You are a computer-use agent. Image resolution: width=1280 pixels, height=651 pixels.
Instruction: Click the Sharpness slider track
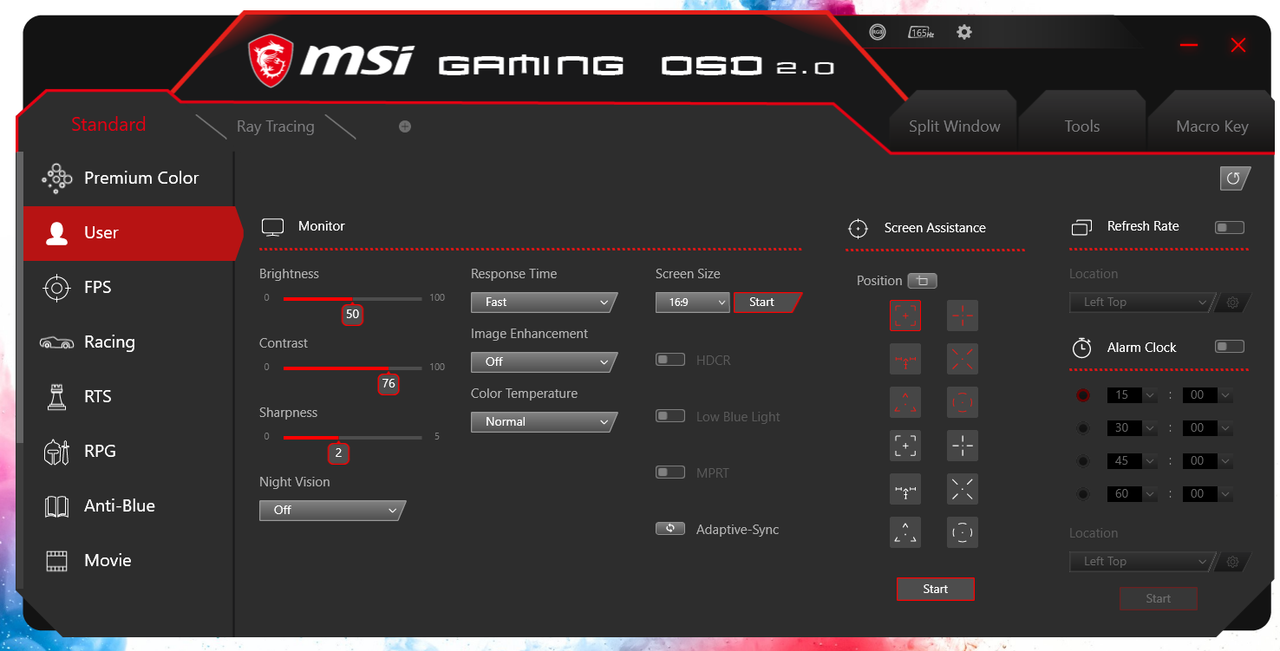pos(352,437)
